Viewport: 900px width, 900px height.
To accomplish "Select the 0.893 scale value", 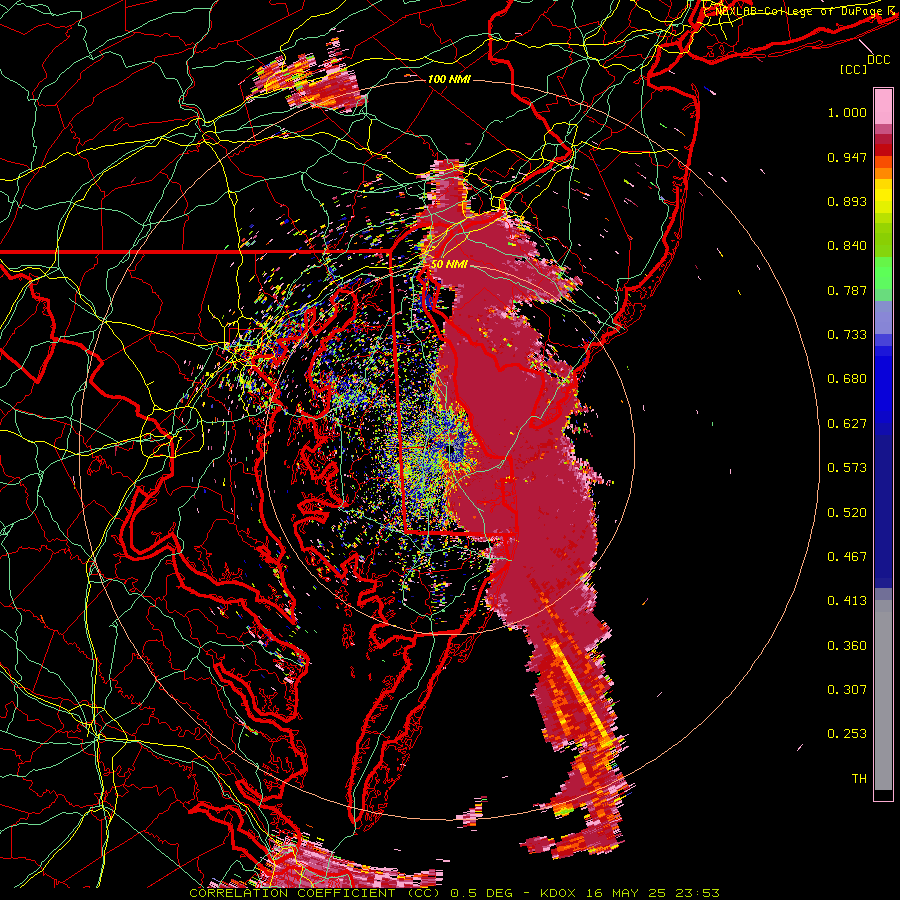I will tap(847, 201).
